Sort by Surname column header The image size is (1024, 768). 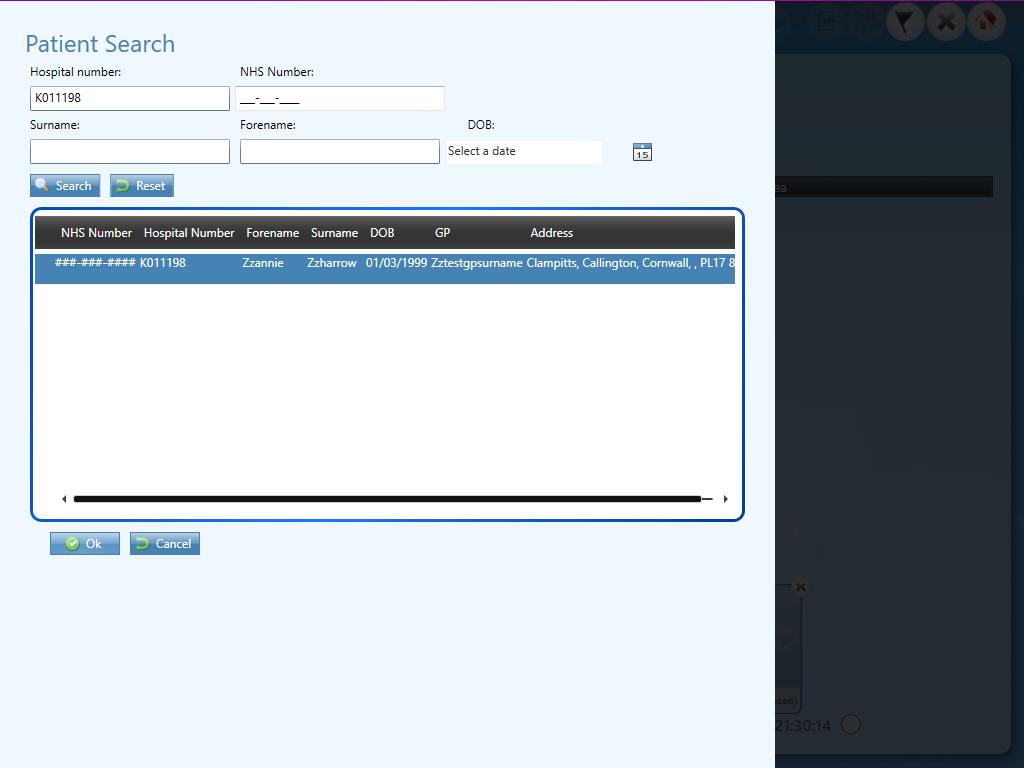[334, 233]
